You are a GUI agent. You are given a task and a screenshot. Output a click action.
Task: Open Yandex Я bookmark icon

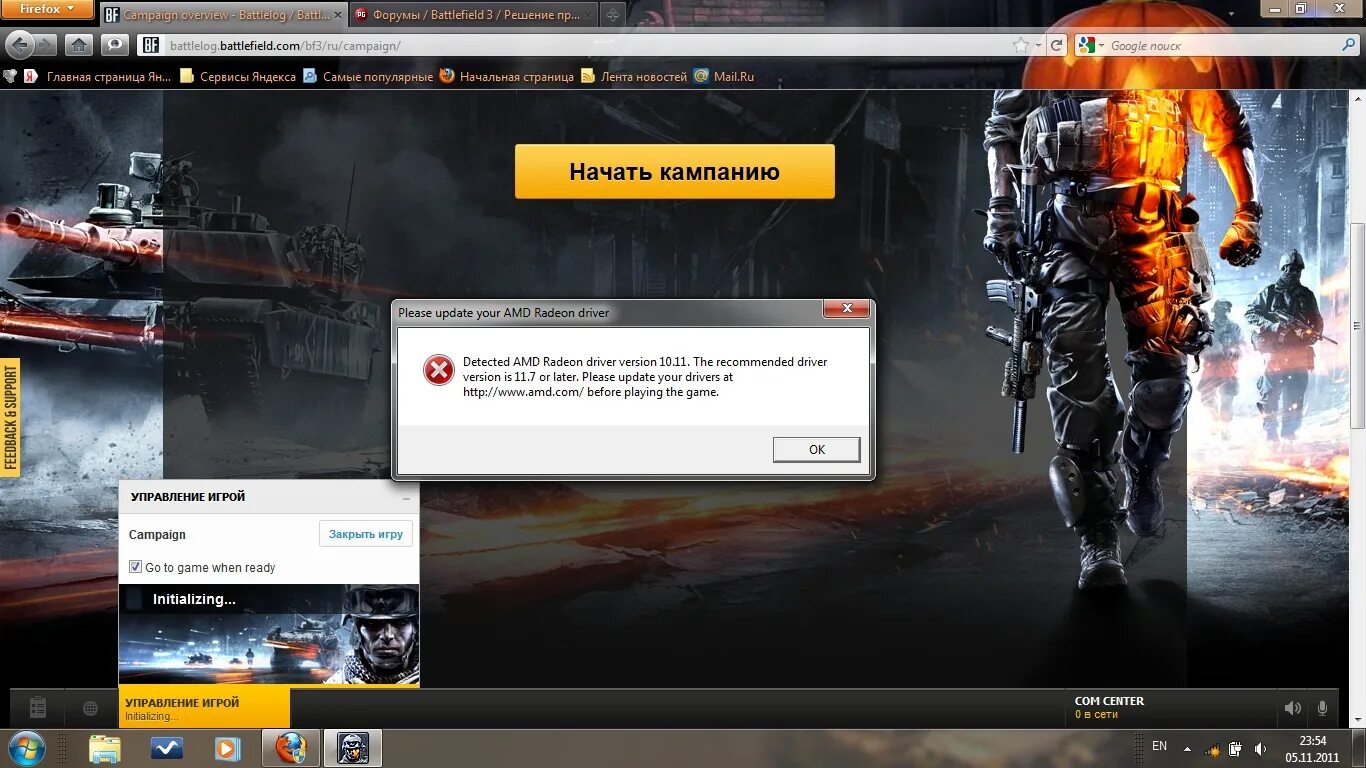click(x=31, y=76)
